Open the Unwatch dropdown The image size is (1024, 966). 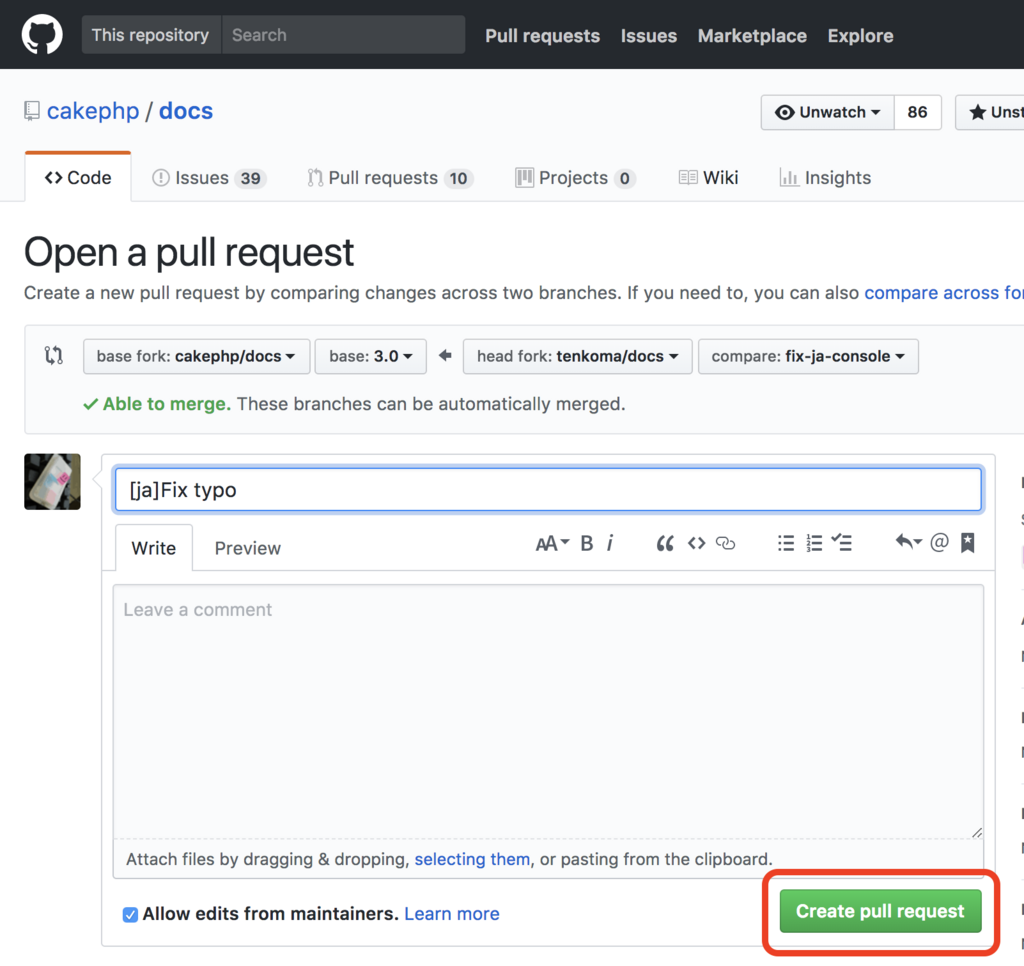827,112
